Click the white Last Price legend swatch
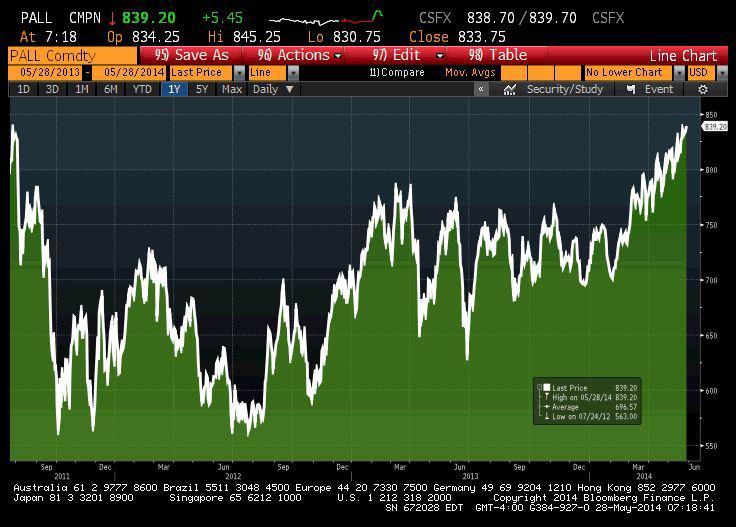Image resolution: width=736 pixels, height=527 pixels. click(x=546, y=387)
